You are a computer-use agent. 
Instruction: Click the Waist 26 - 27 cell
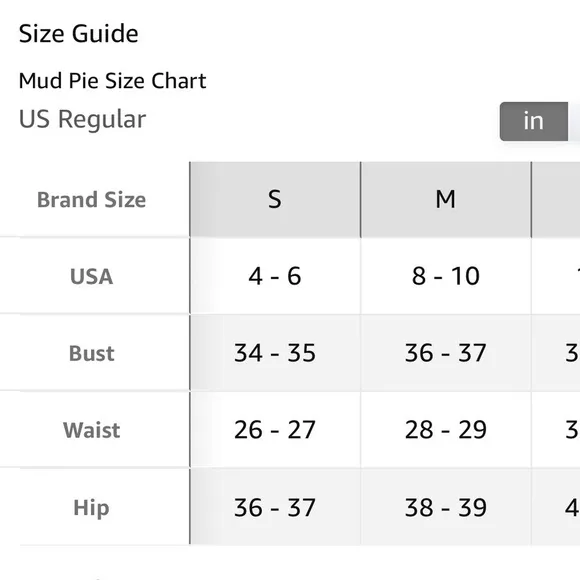(x=275, y=430)
